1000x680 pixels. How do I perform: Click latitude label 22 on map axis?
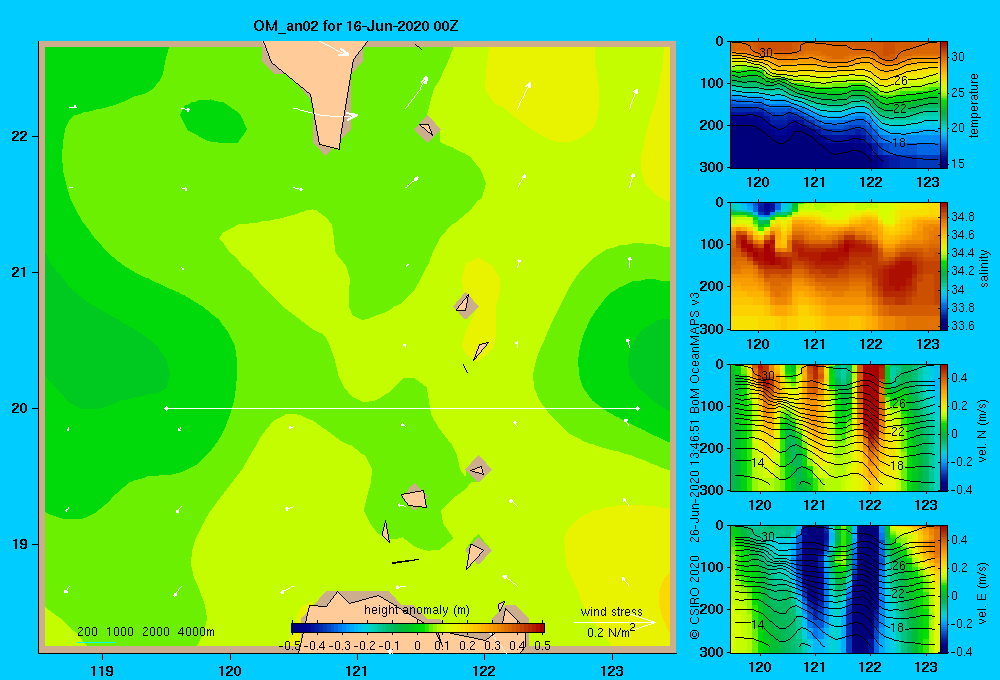tap(20, 136)
